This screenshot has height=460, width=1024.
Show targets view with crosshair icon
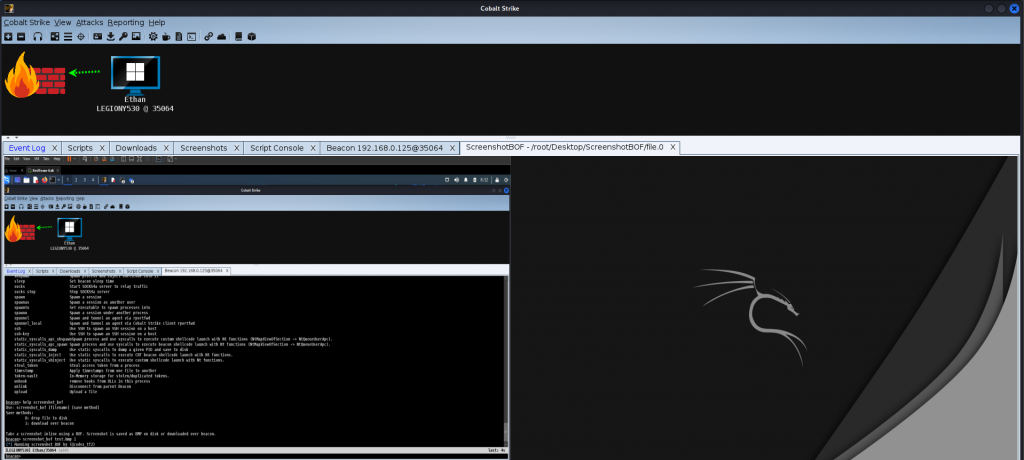pos(81,37)
